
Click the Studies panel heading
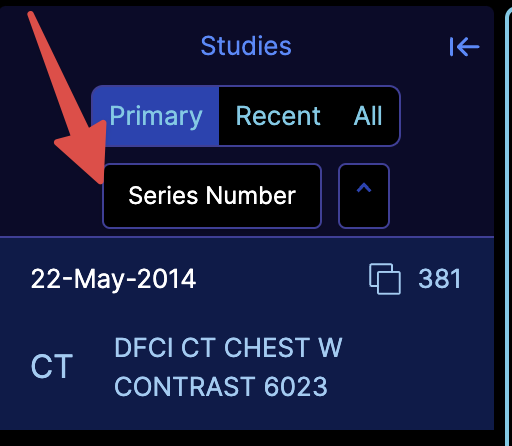pyautogui.click(x=246, y=46)
